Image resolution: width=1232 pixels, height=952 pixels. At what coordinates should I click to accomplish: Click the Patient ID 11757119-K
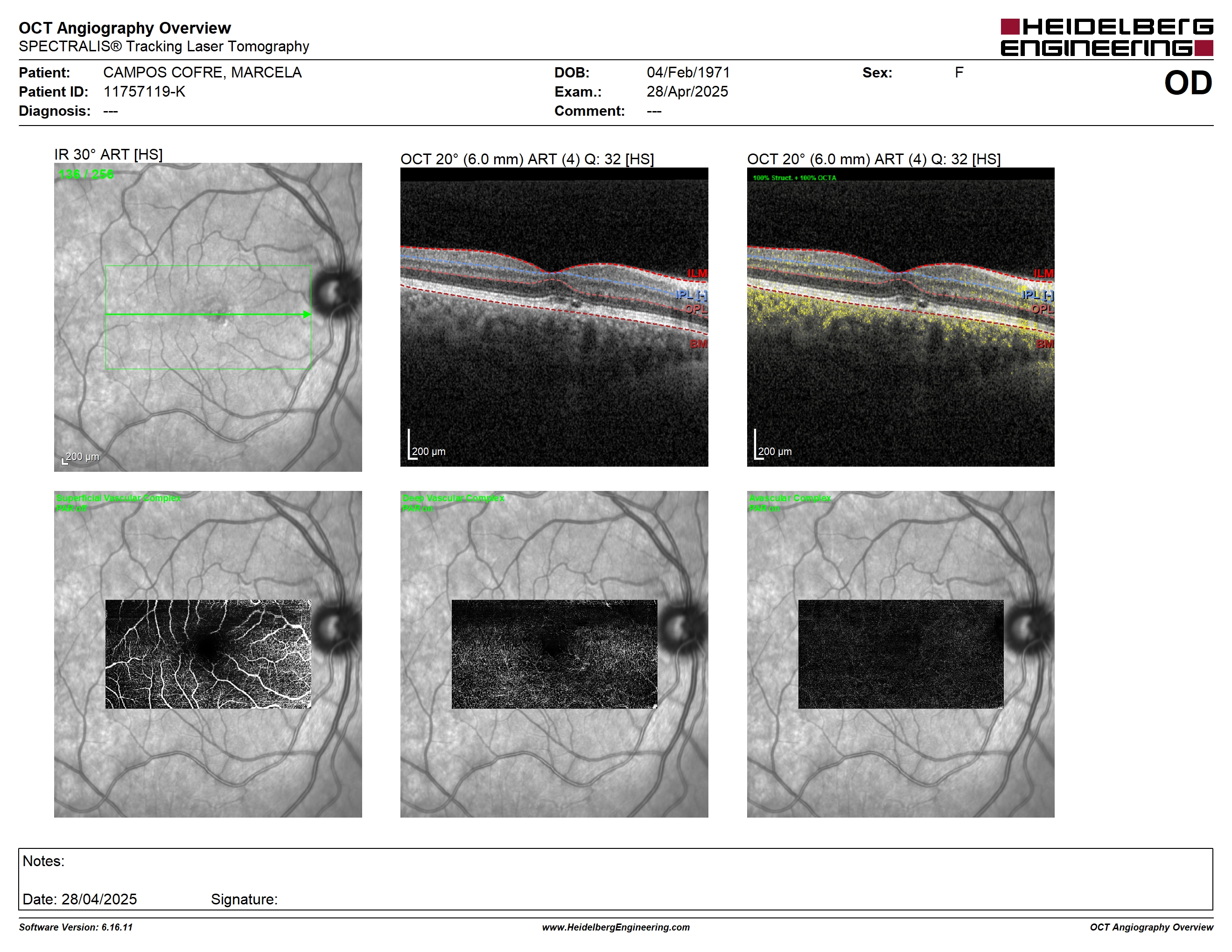(144, 92)
